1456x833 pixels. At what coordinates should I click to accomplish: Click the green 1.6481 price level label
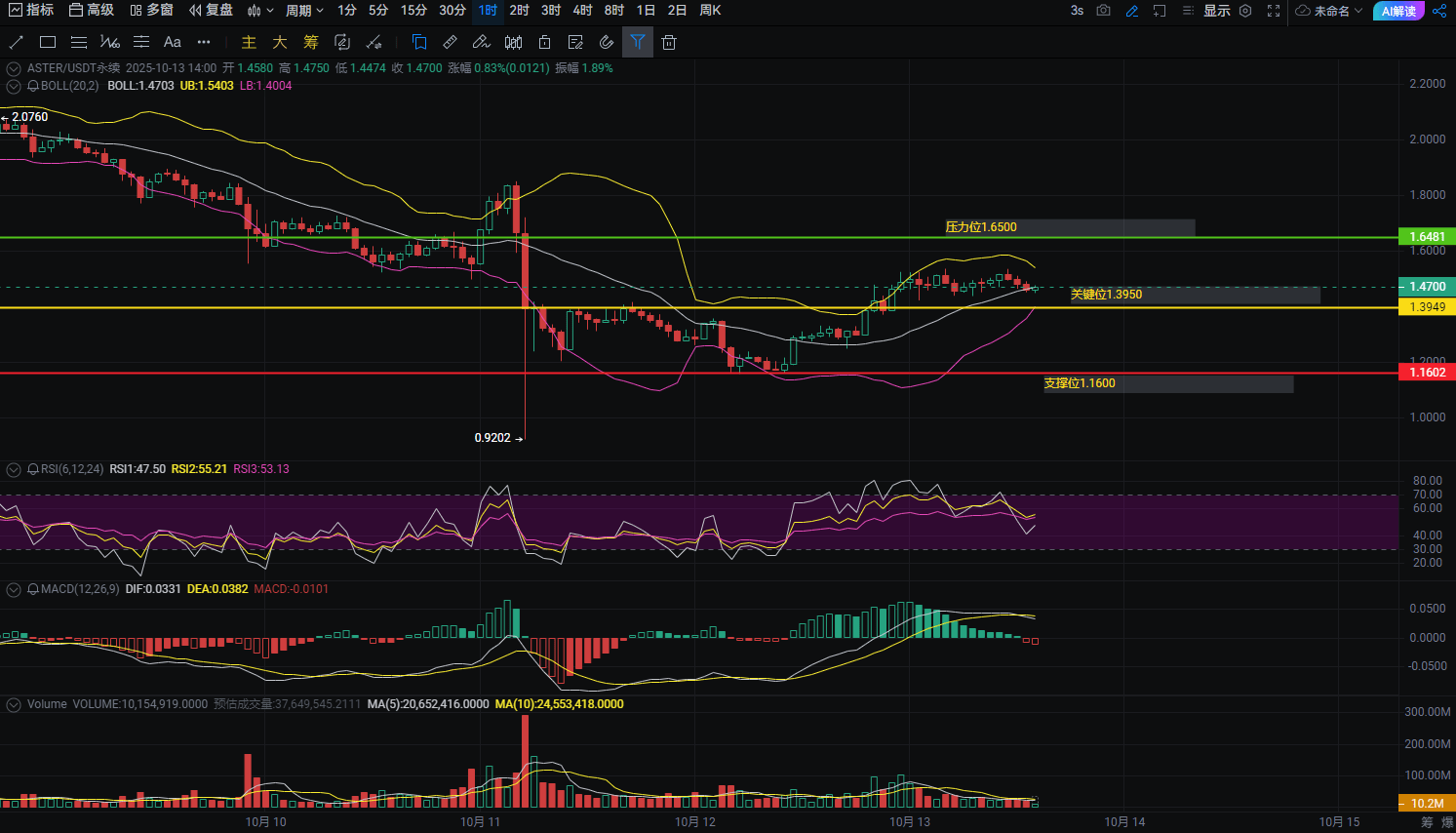1427,237
